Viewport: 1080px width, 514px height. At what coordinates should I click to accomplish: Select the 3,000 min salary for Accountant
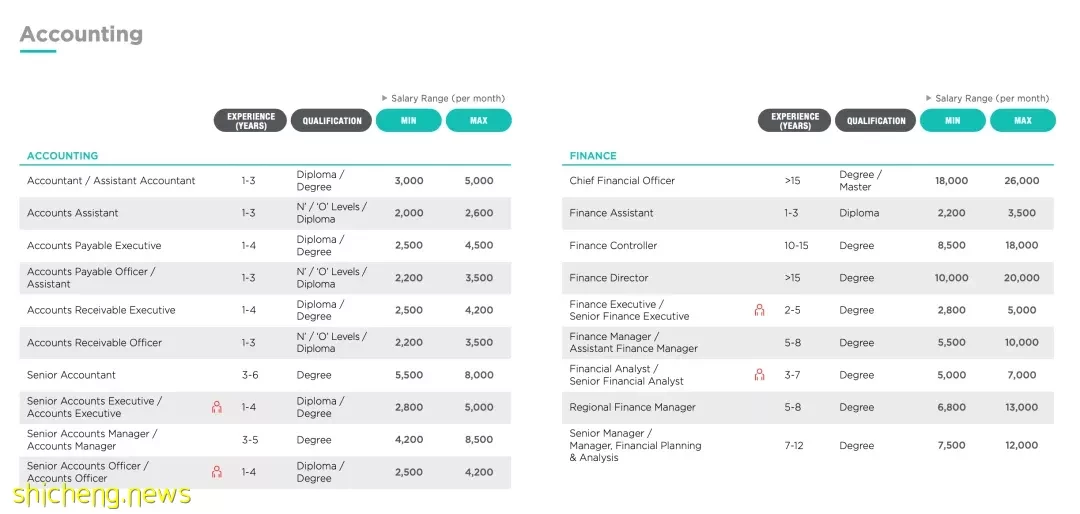pos(409,181)
